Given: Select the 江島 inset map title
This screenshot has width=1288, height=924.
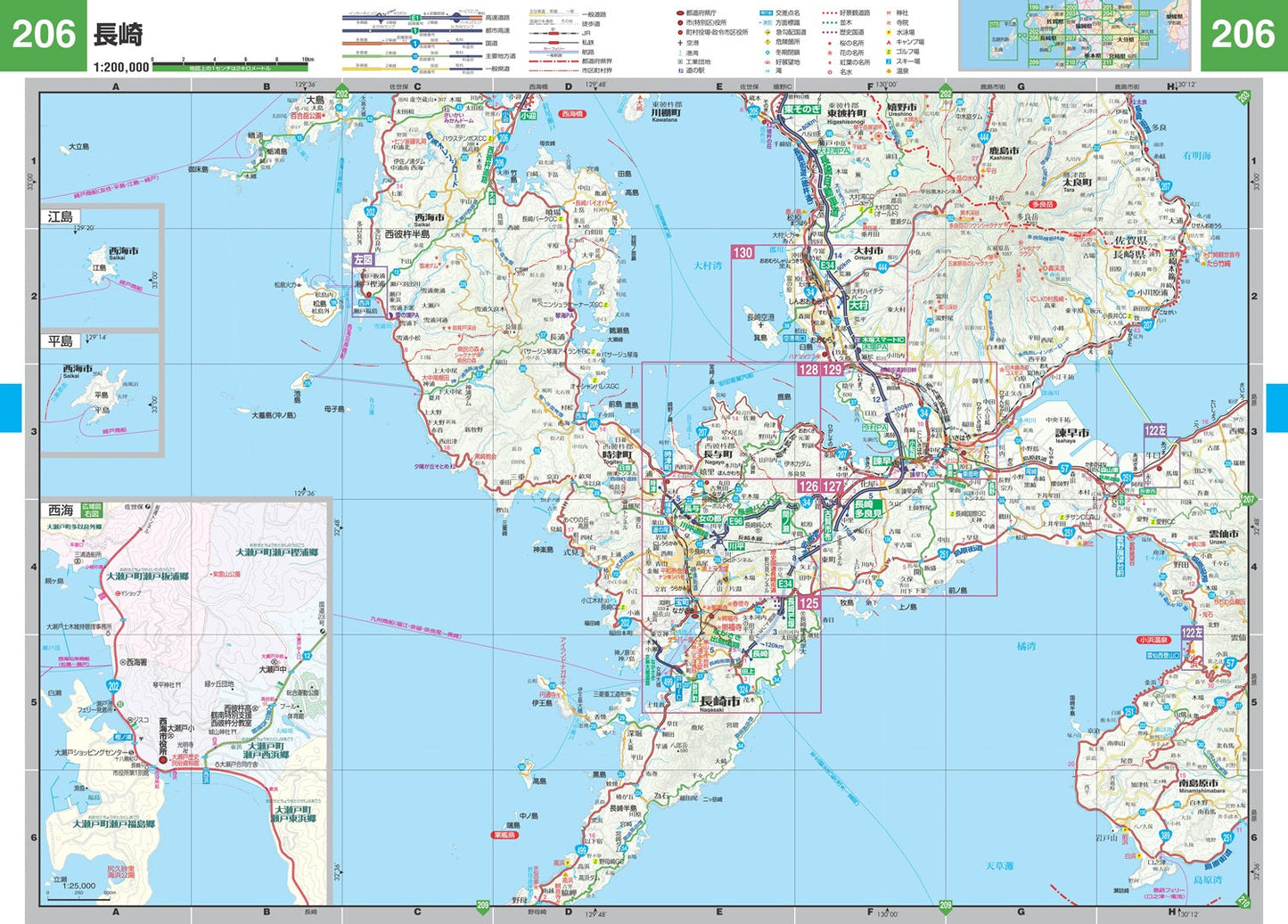Looking at the screenshot, I should [61, 217].
